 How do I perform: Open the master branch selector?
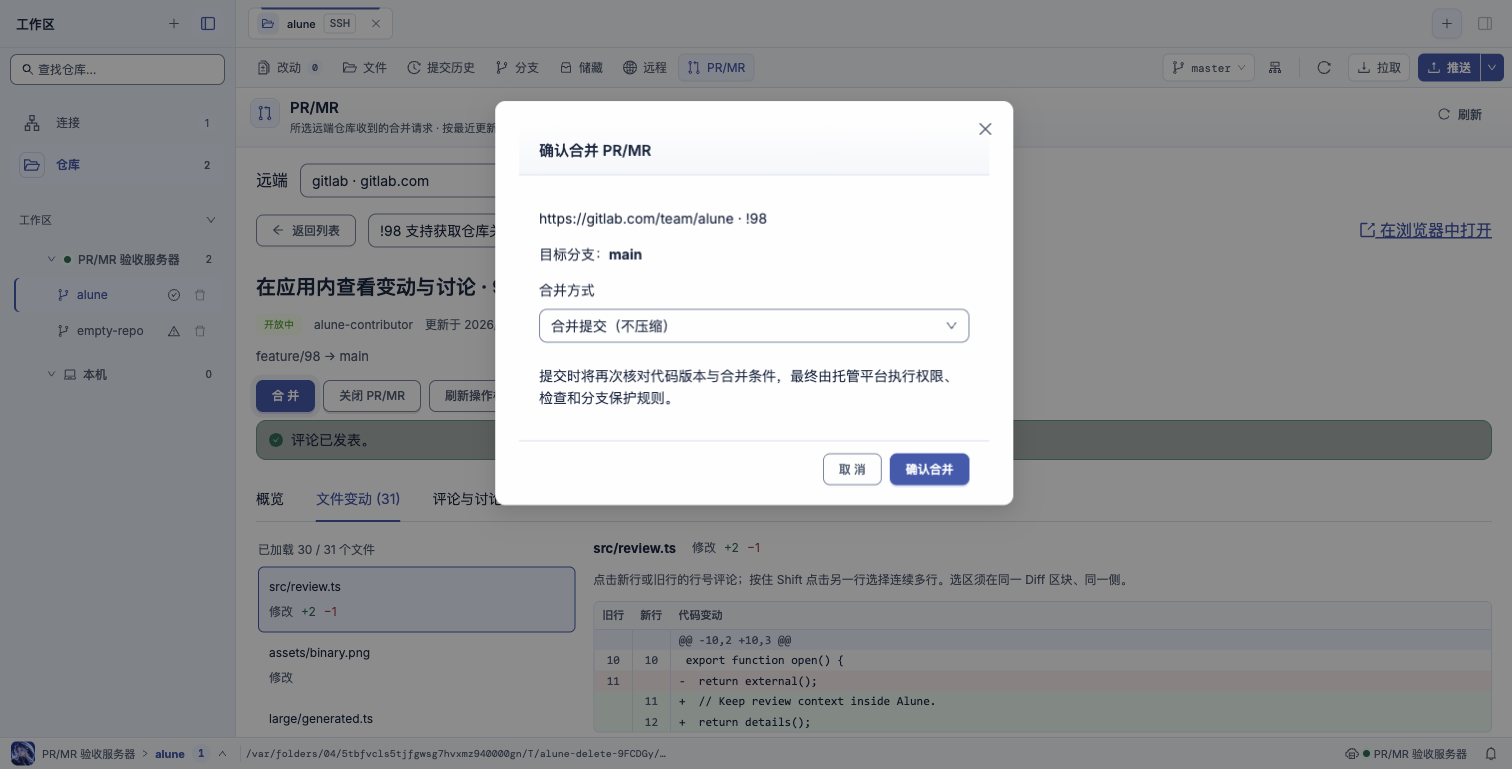point(1208,68)
